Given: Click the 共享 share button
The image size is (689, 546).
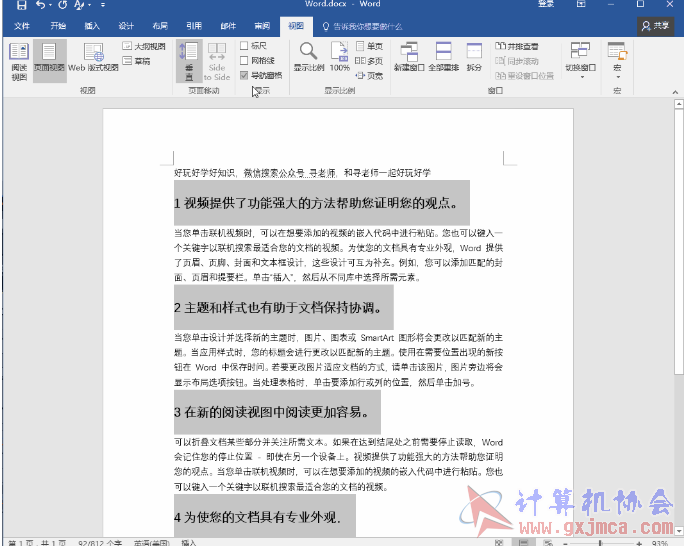Looking at the screenshot, I should [655, 26].
